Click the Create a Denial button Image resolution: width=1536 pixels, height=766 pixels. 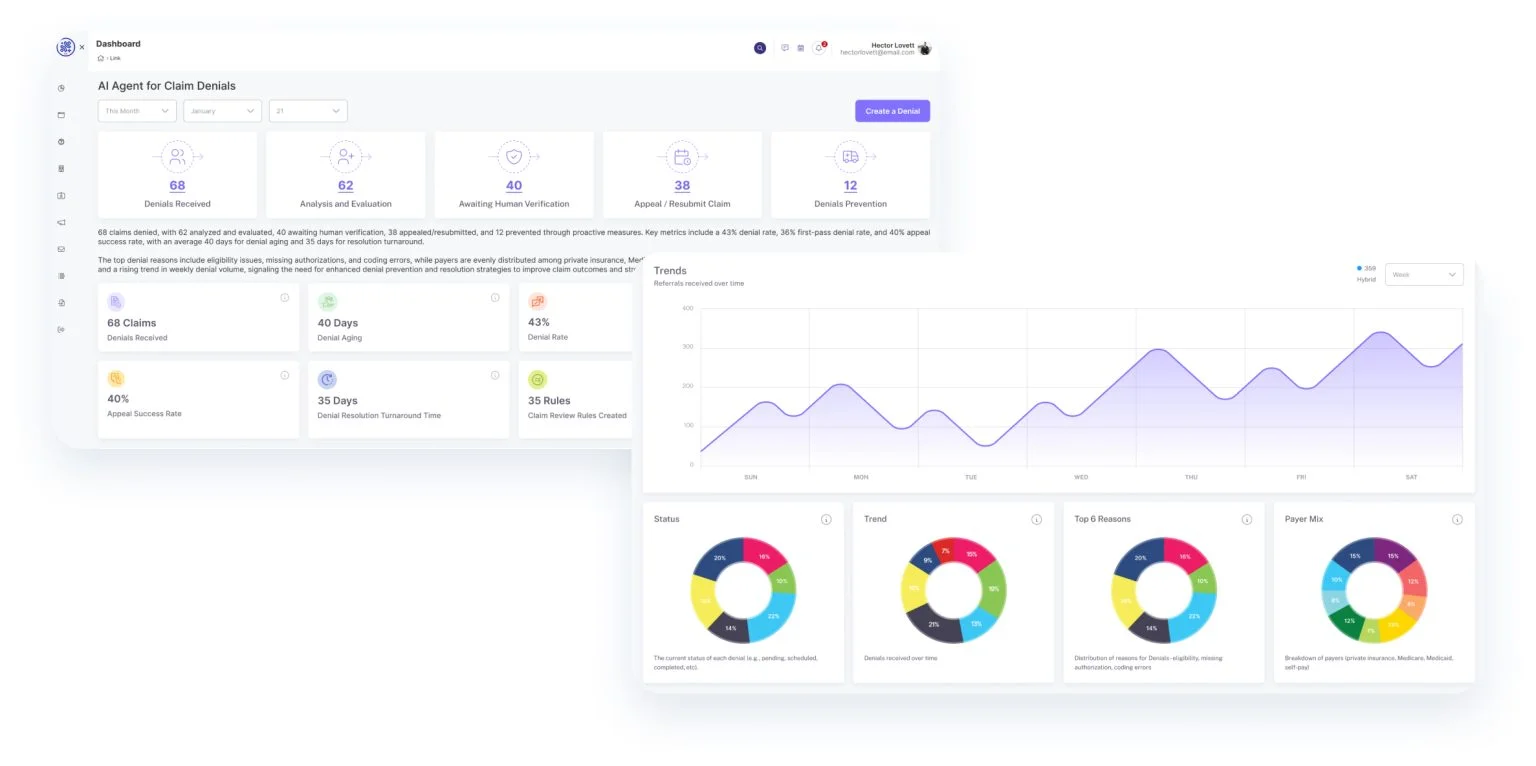pyautogui.click(x=892, y=111)
